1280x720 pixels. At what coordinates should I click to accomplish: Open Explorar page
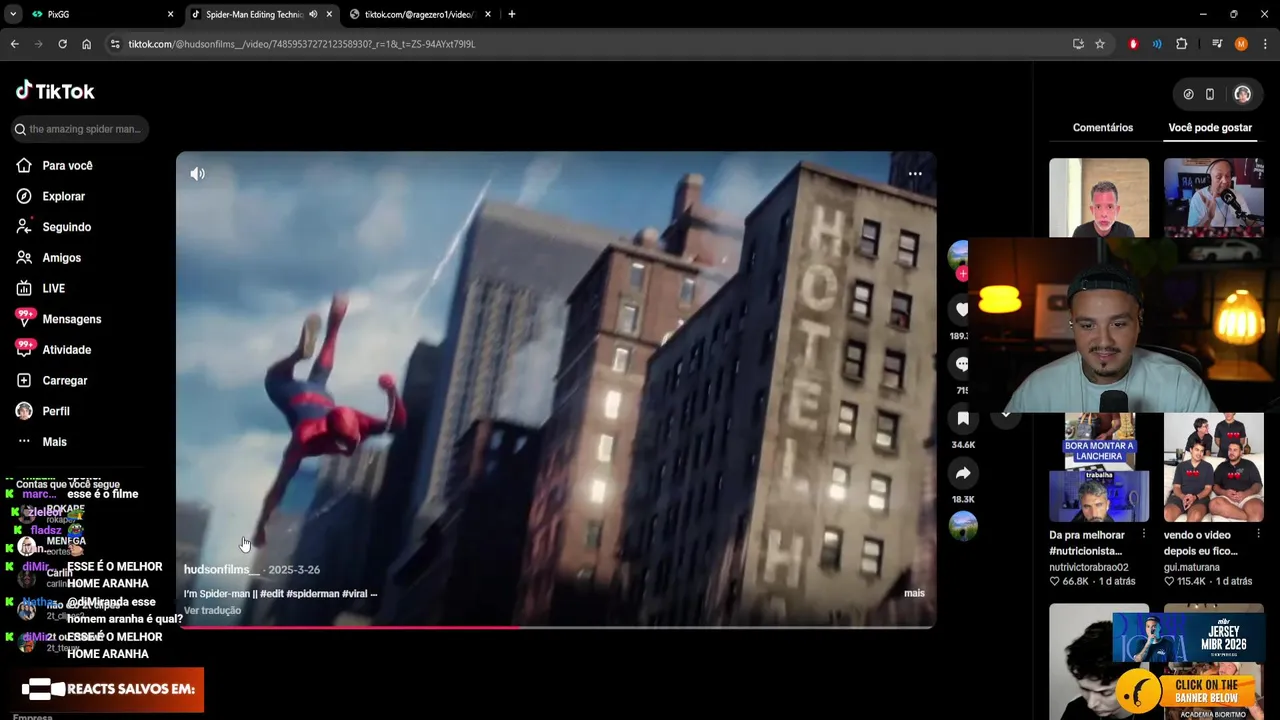click(x=63, y=197)
